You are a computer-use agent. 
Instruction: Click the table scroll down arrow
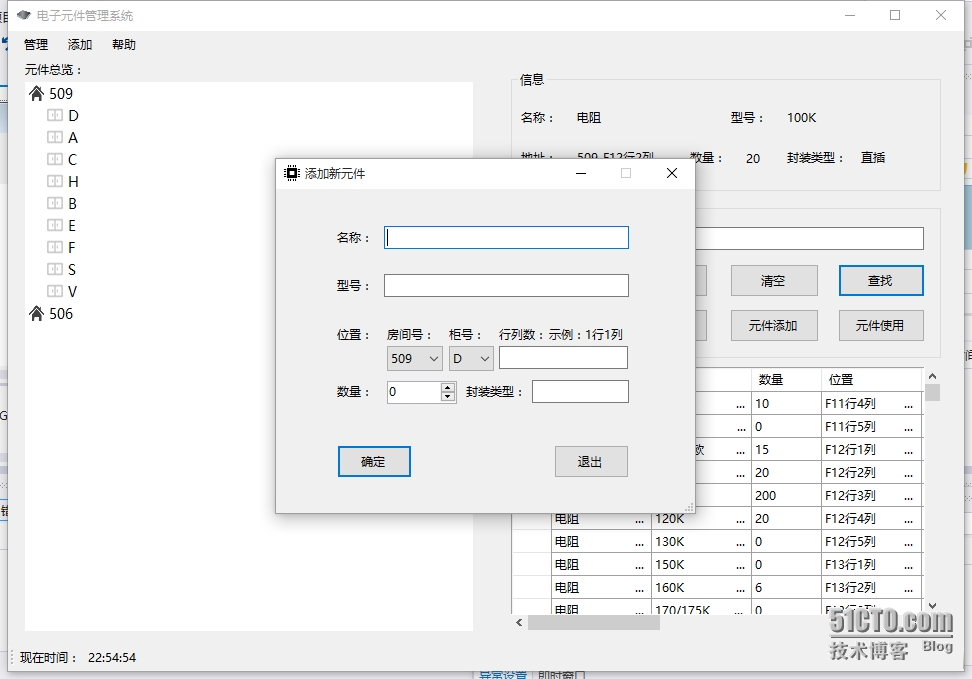[932, 606]
